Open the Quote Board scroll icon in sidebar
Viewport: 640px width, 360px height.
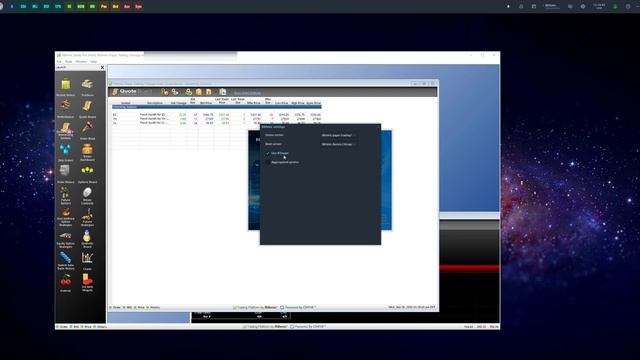(87, 107)
